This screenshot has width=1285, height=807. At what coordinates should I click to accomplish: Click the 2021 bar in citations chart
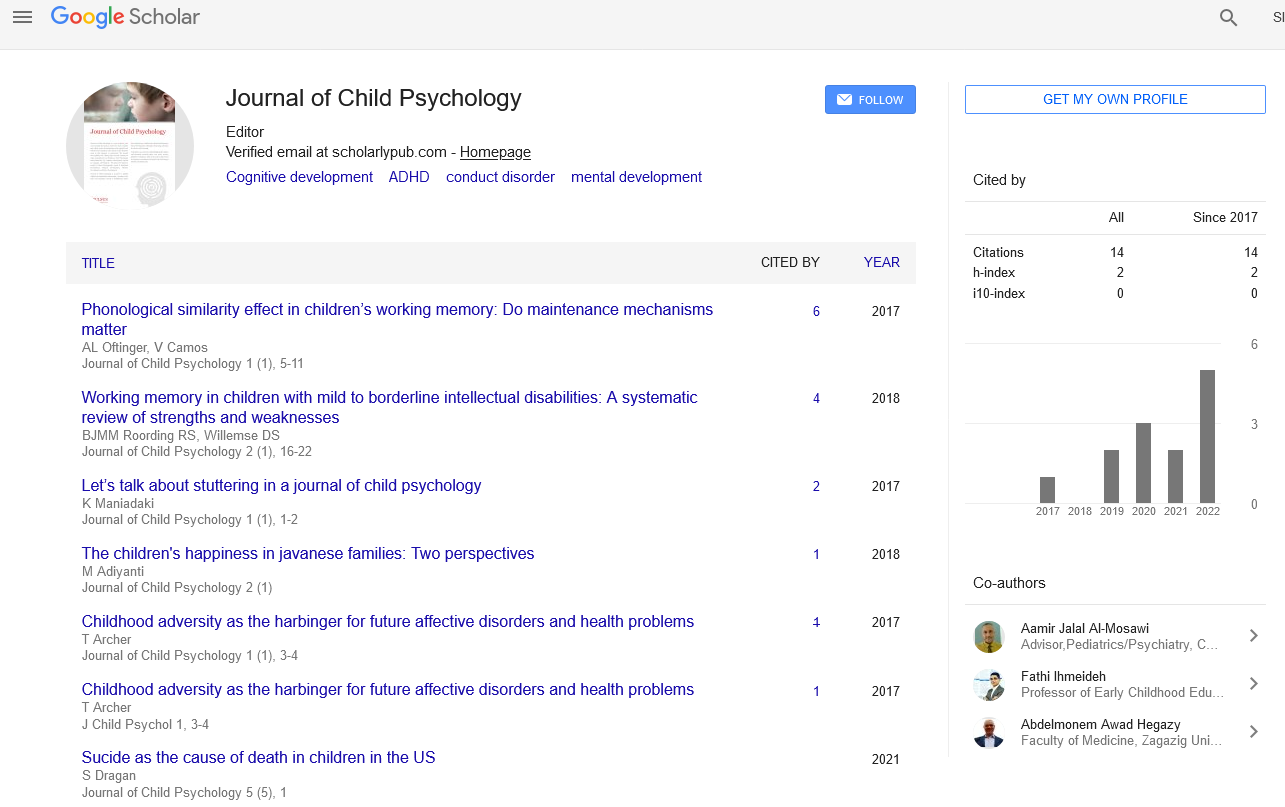point(1175,477)
